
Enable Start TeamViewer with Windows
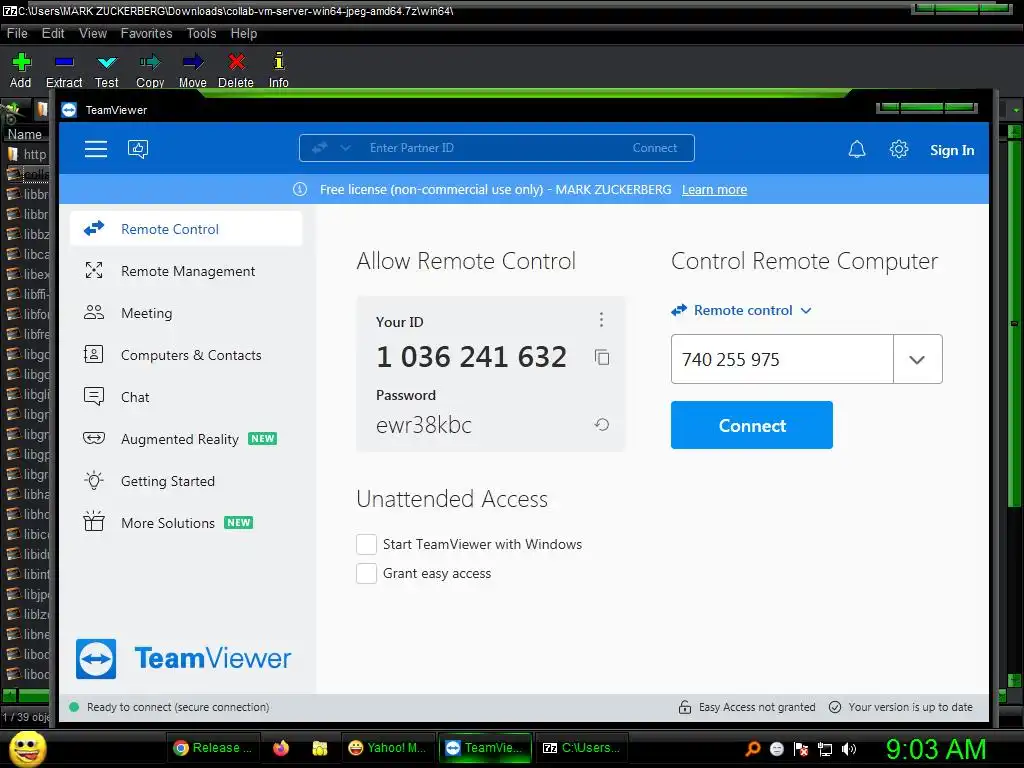point(366,544)
